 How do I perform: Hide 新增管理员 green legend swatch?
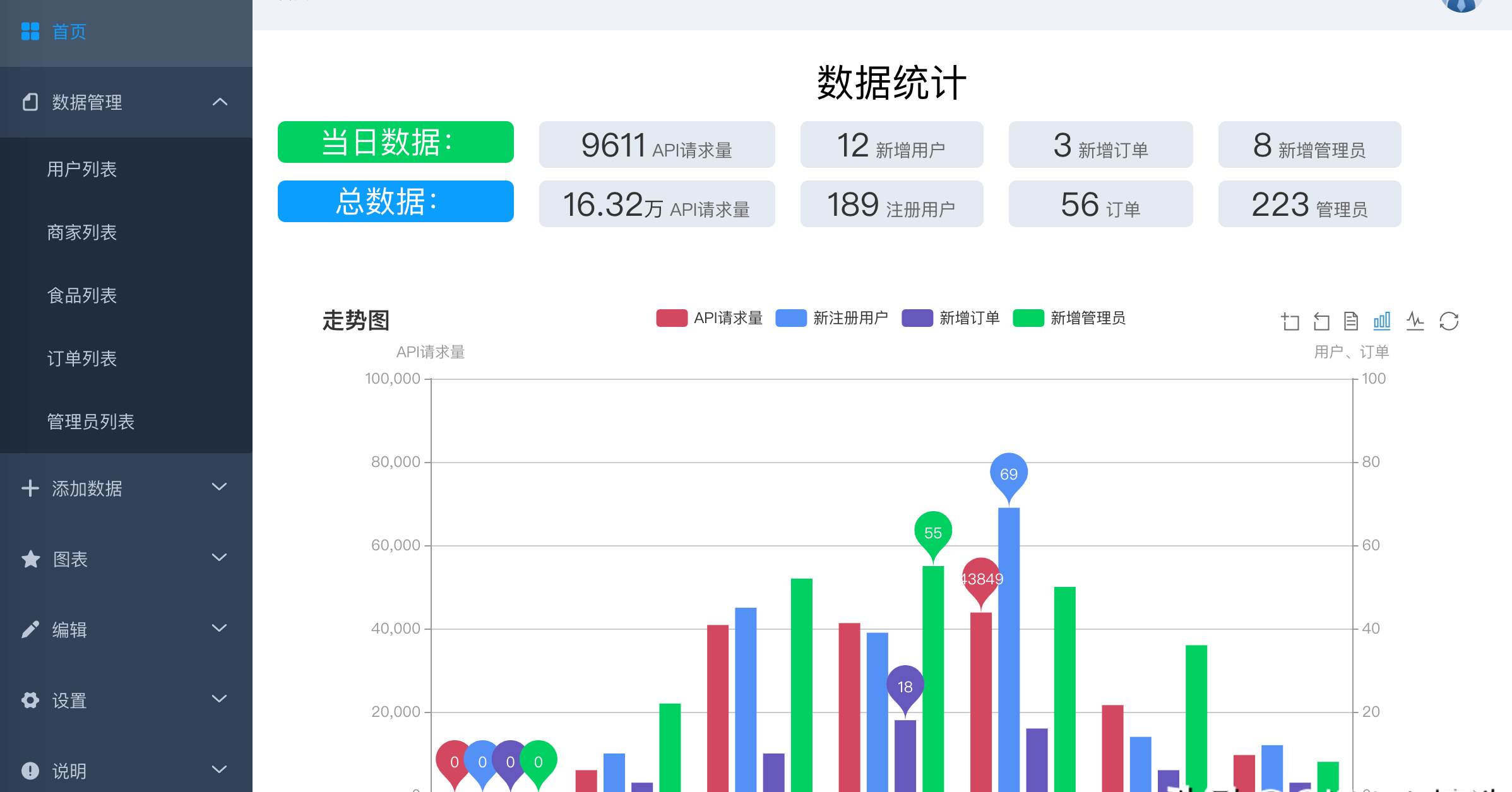click(1028, 318)
